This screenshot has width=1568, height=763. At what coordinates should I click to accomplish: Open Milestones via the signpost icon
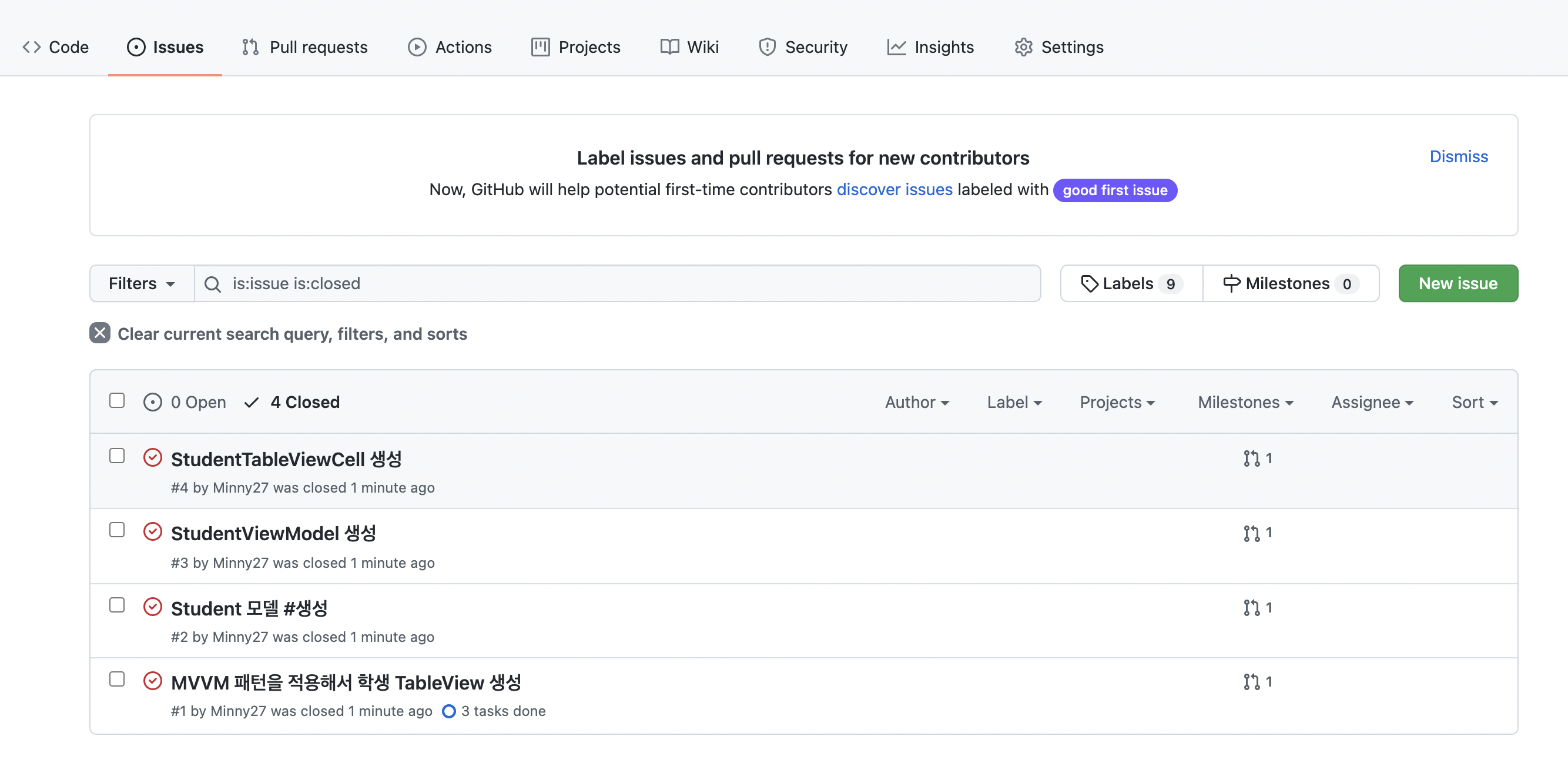1231,283
